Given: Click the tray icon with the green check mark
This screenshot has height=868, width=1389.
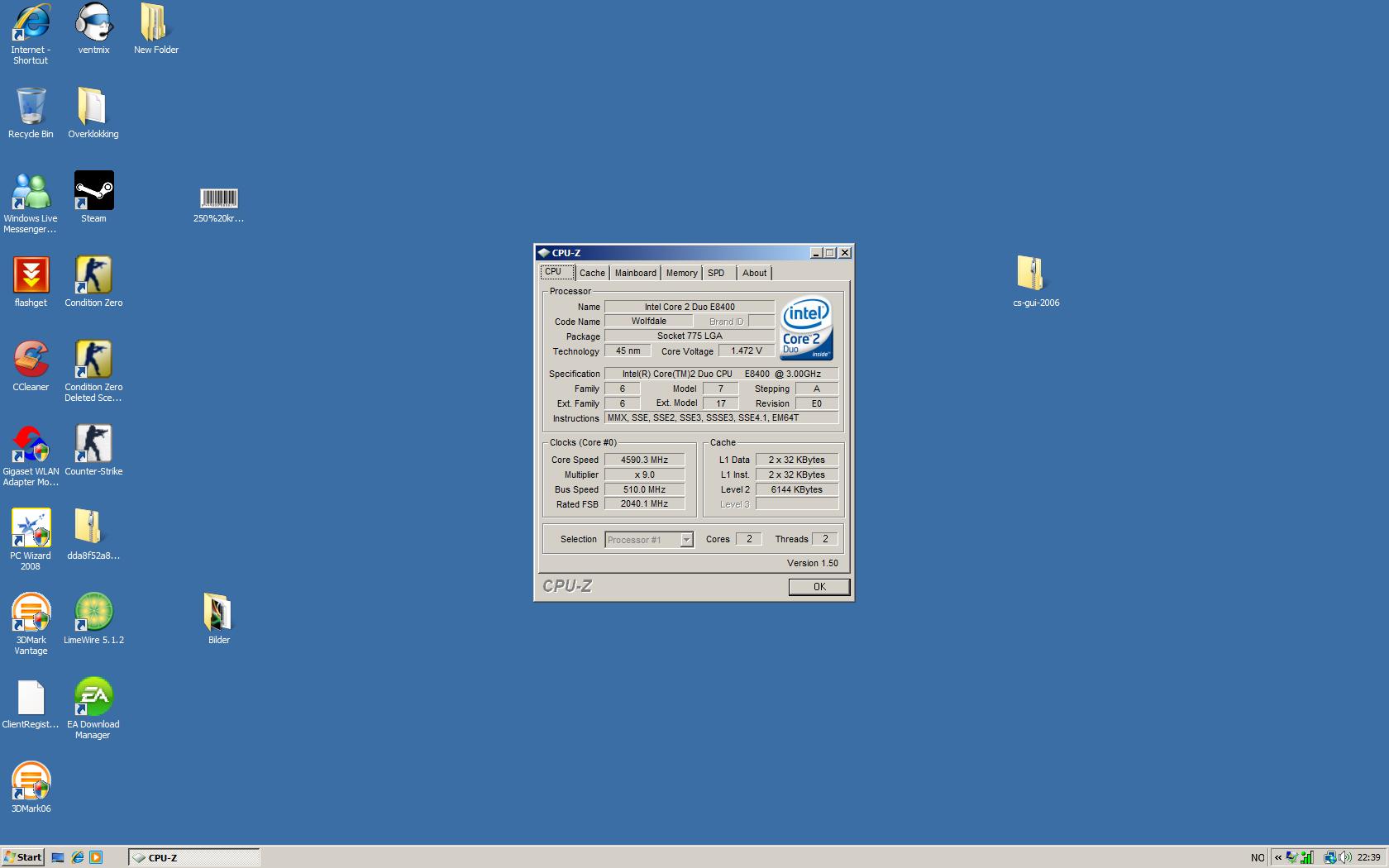Looking at the screenshot, I should (x=1292, y=857).
